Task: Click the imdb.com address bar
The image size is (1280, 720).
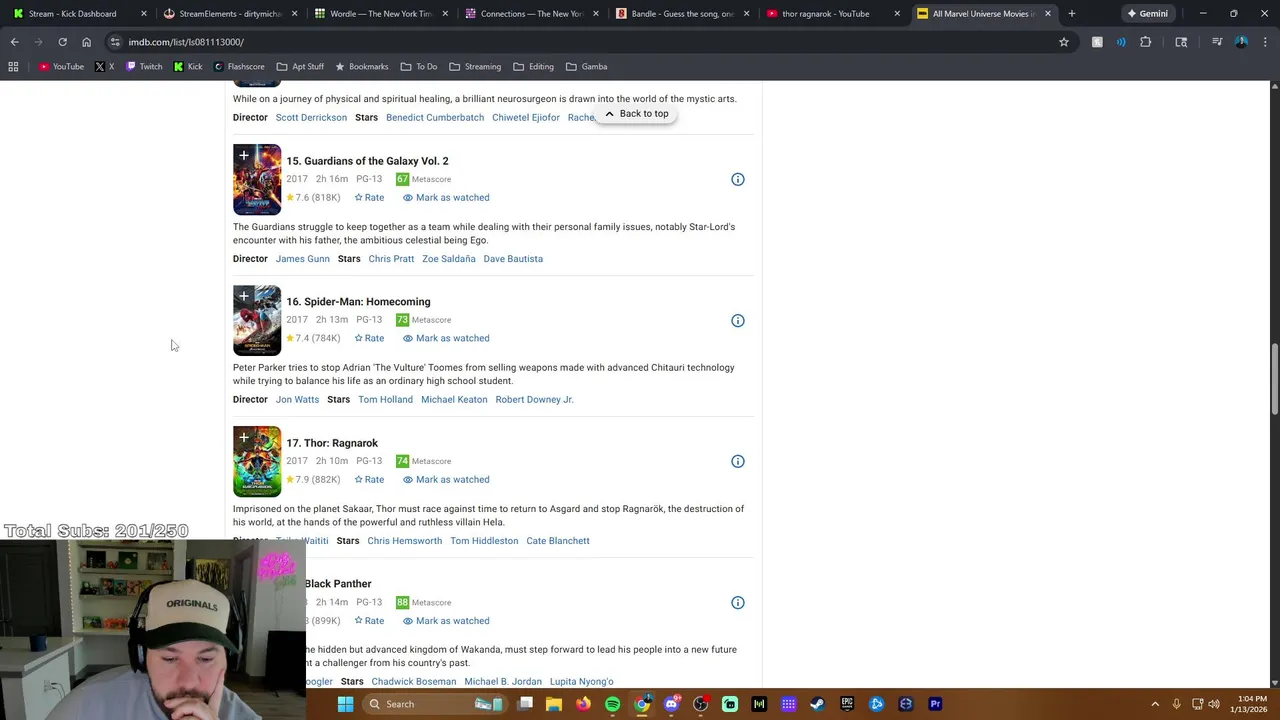Action: (x=580, y=42)
